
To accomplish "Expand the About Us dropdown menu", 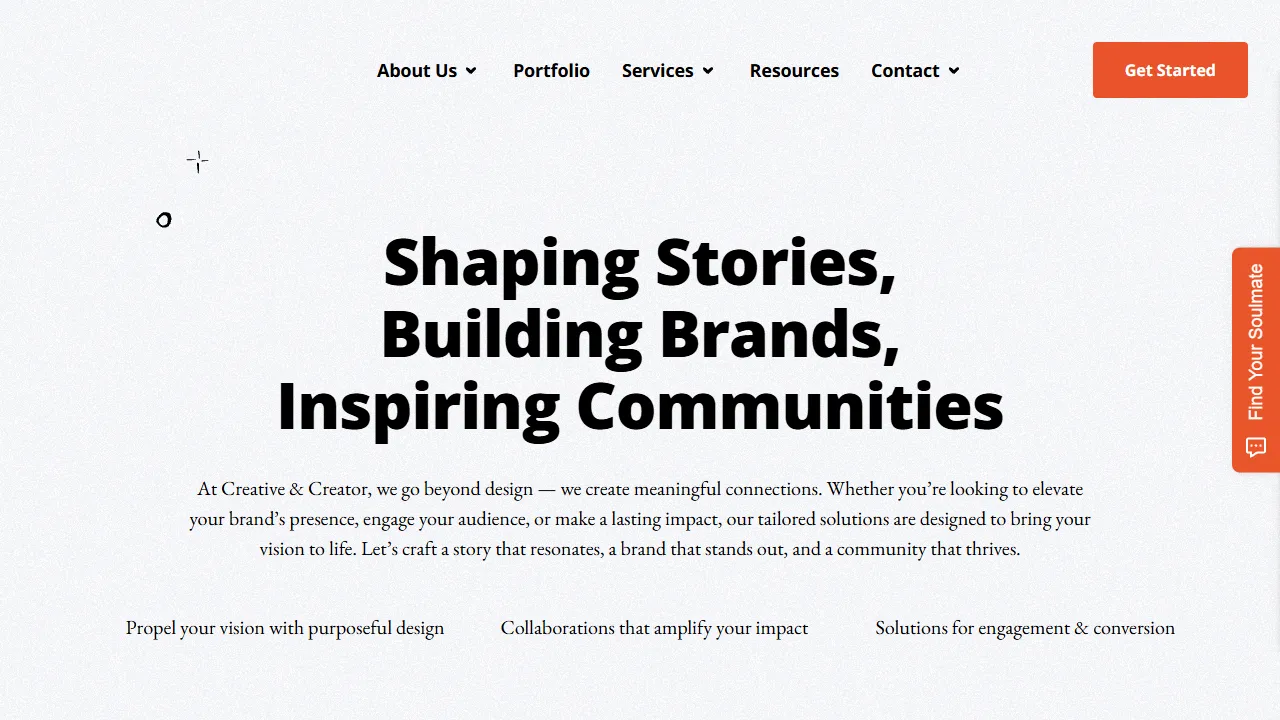I will (417, 70).
